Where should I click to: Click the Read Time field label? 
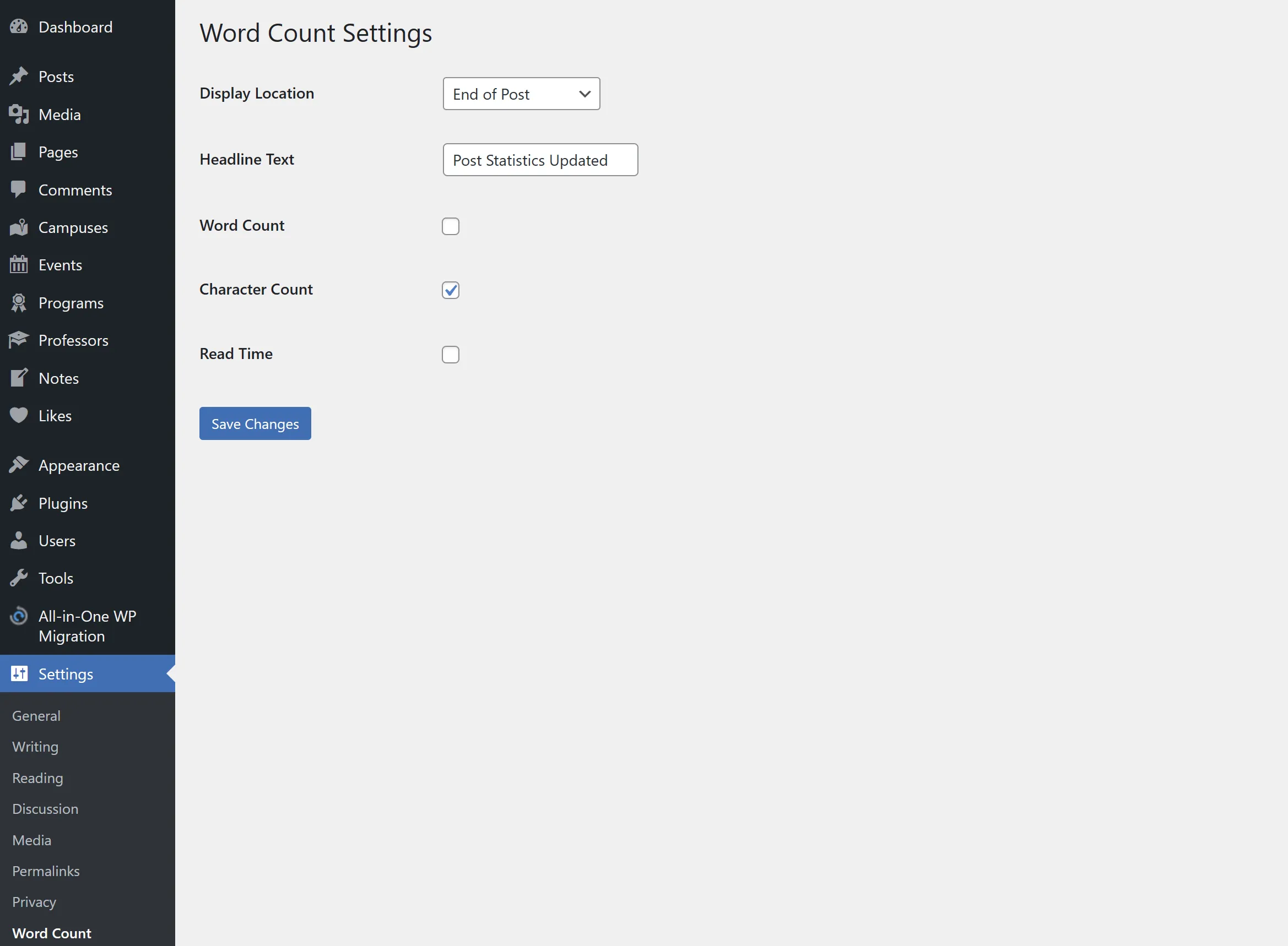236,354
